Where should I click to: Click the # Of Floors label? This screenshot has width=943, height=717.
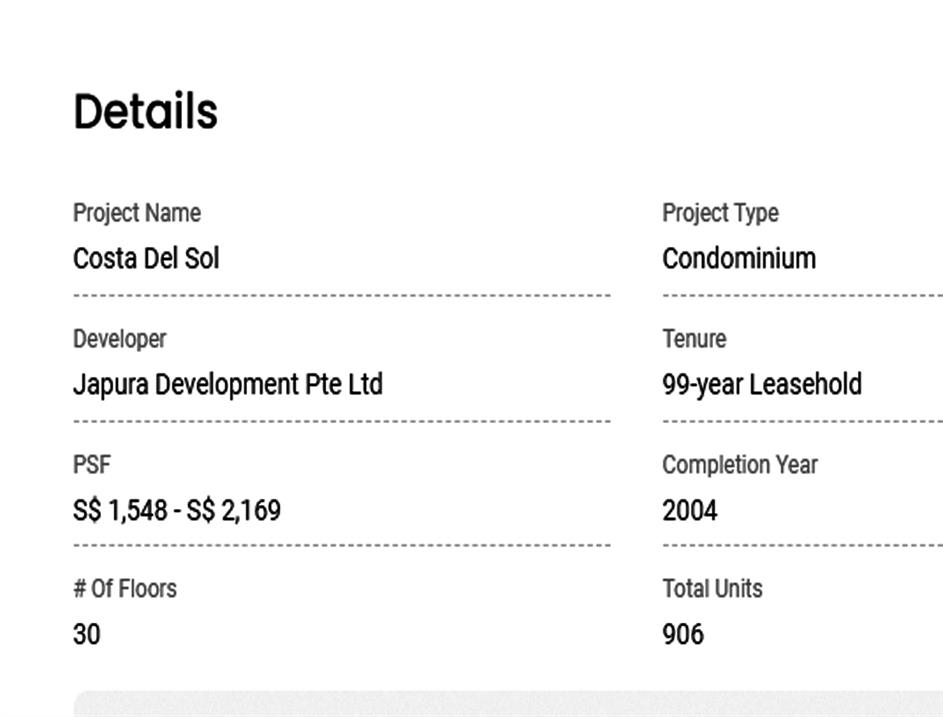pyautogui.click(x=125, y=589)
